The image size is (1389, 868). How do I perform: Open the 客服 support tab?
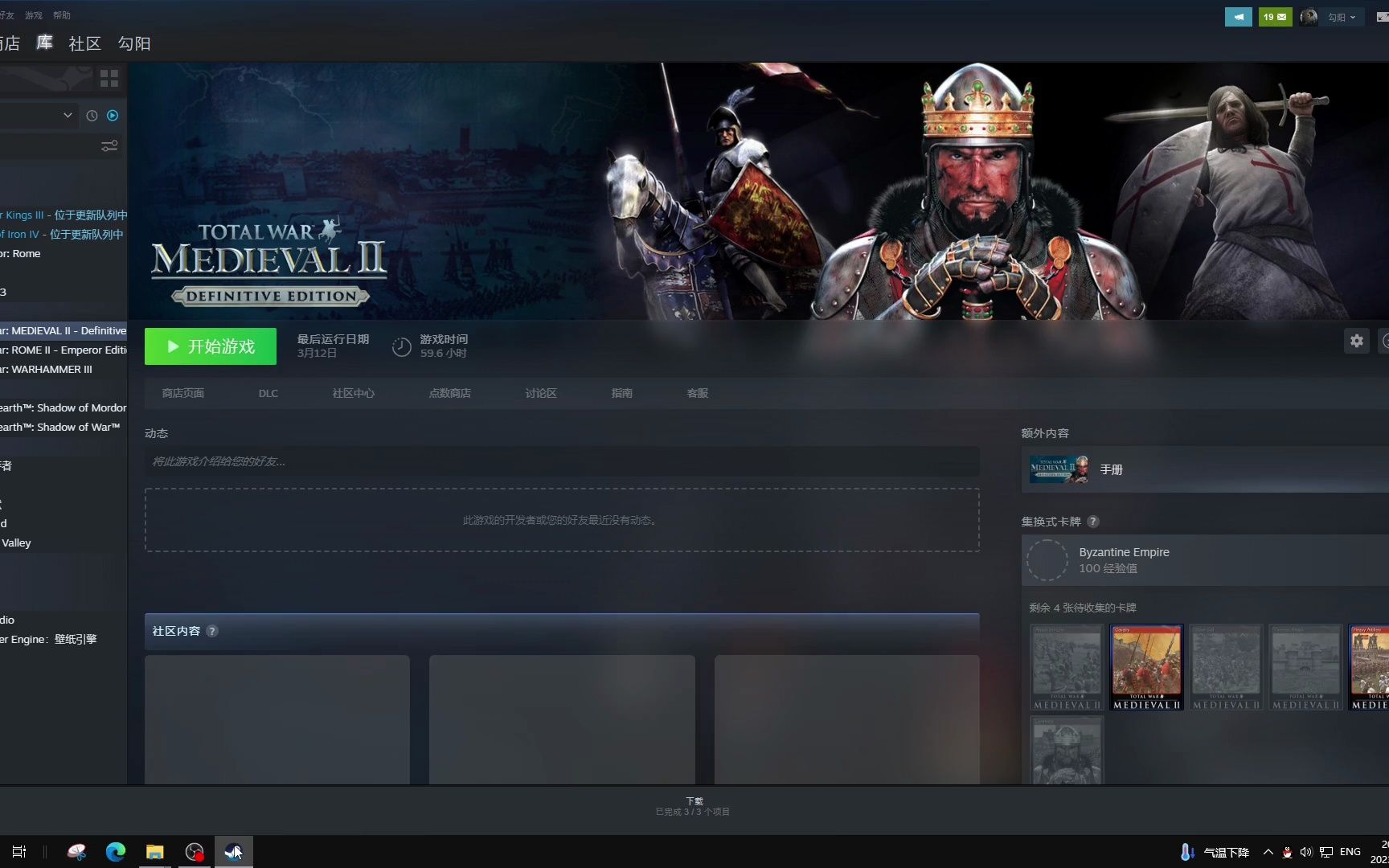(698, 393)
